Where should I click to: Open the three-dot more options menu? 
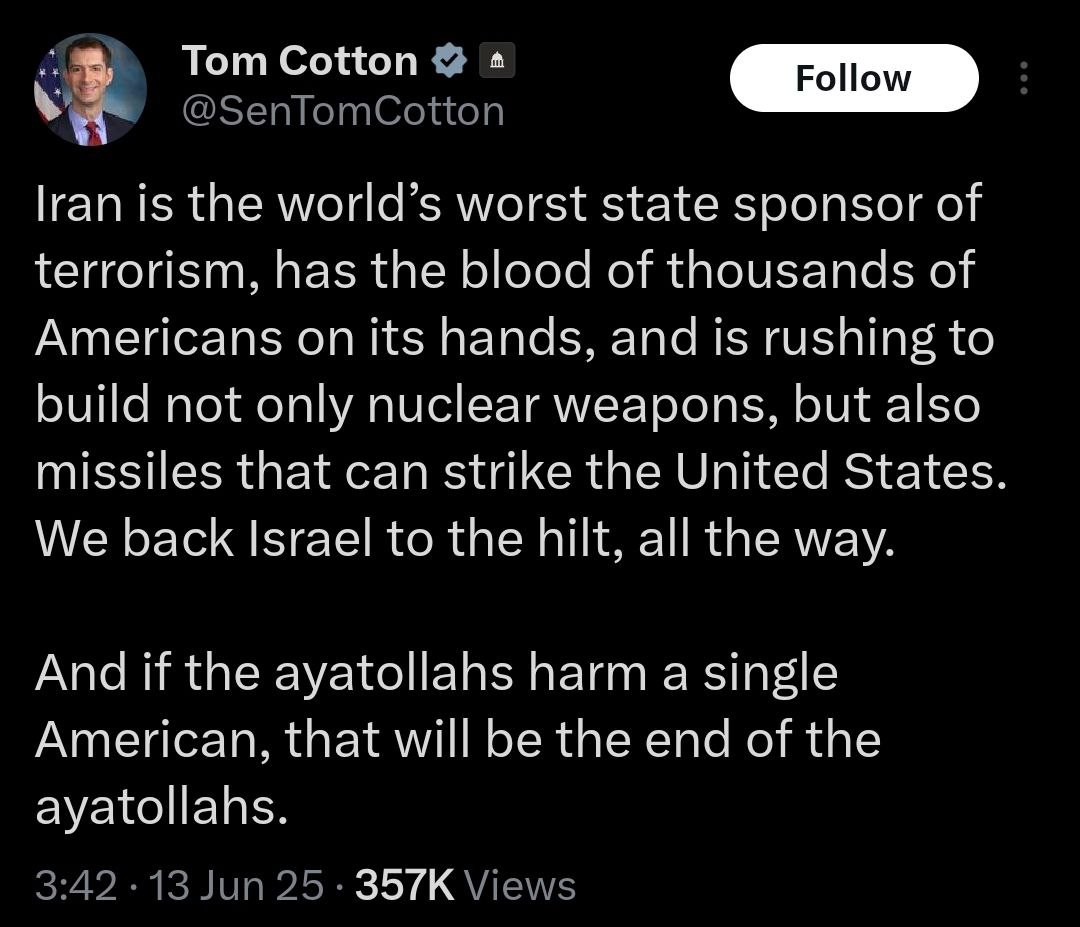(1022, 79)
